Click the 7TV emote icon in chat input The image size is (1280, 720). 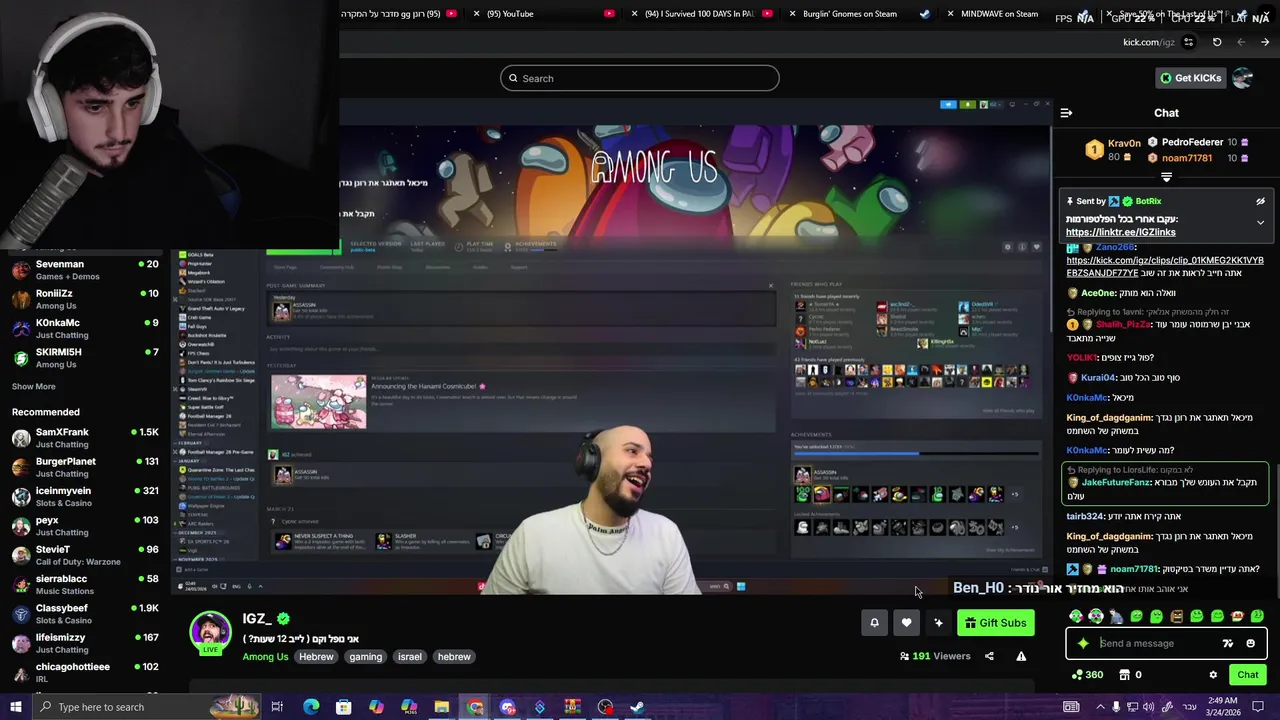pos(1228,644)
